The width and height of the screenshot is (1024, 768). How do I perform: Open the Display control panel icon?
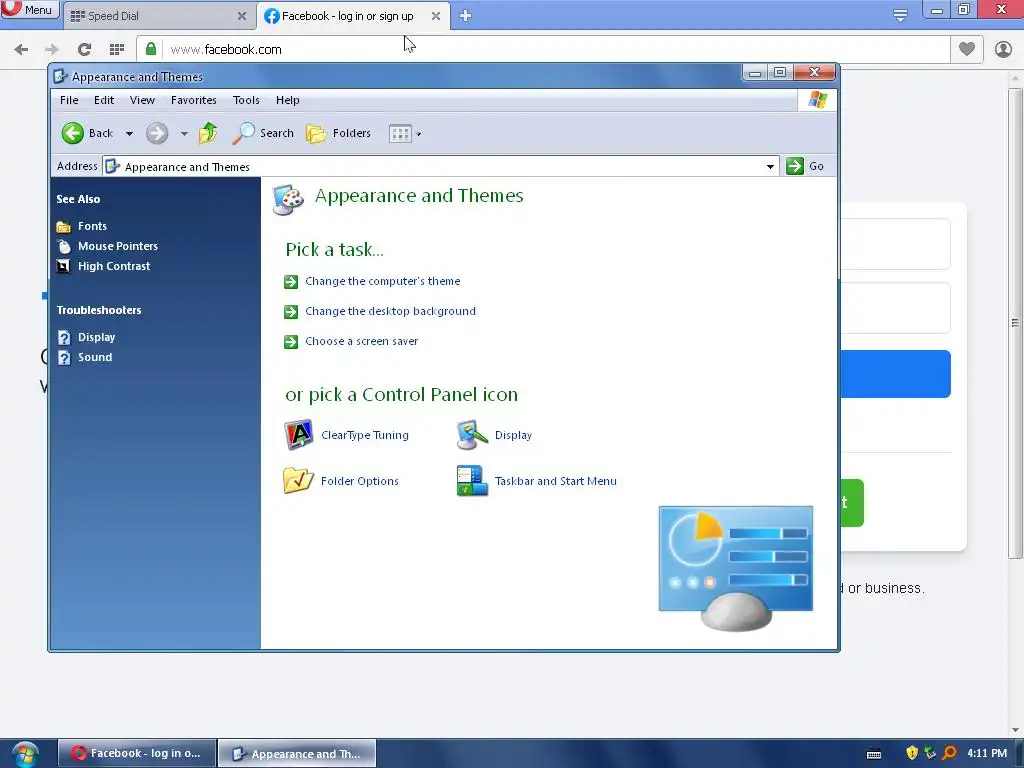click(x=472, y=435)
